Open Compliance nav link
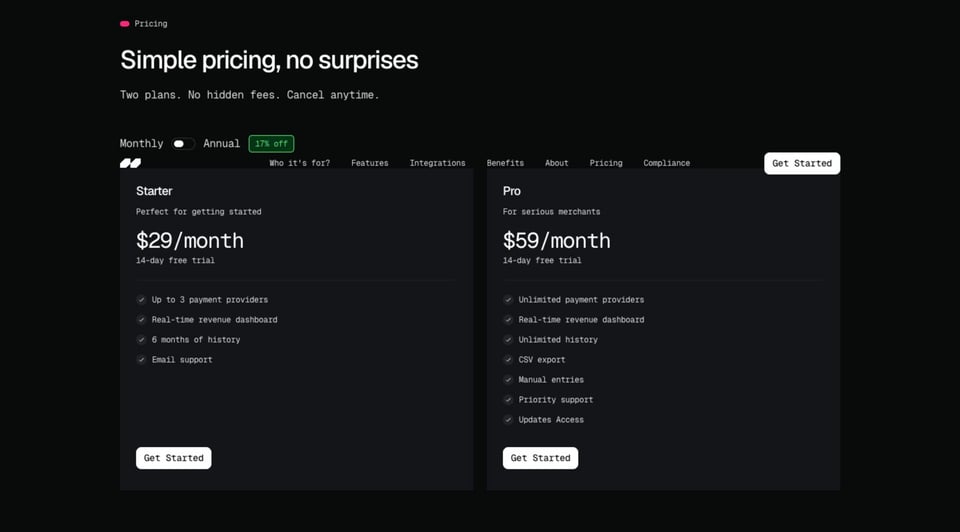Image resolution: width=960 pixels, height=532 pixels. click(667, 163)
